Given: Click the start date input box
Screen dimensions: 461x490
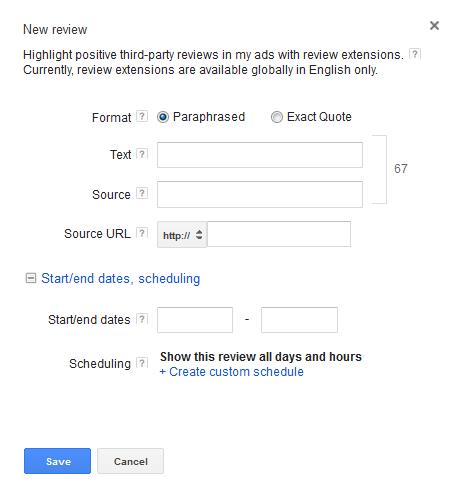Looking at the screenshot, I should tap(195, 320).
